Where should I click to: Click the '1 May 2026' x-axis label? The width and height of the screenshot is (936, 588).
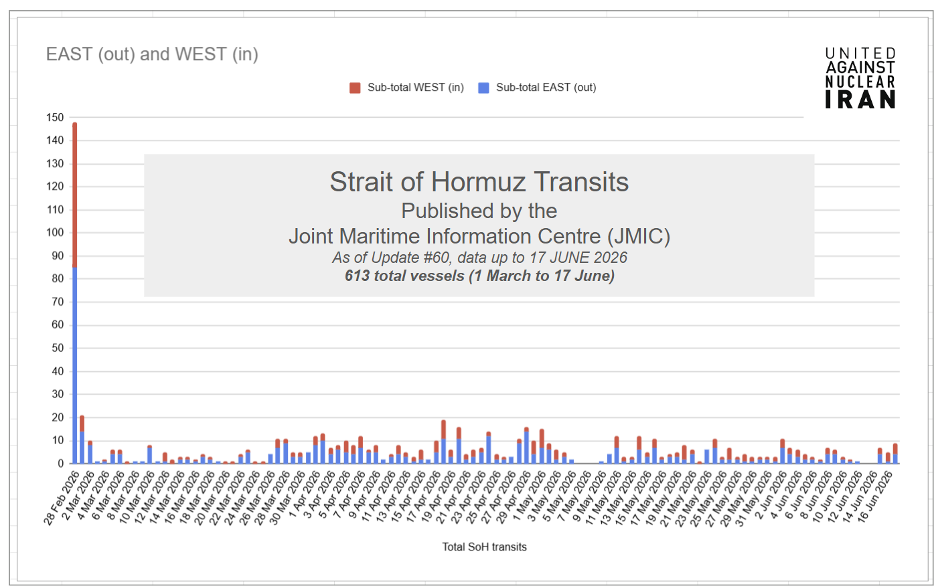(528, 495)
